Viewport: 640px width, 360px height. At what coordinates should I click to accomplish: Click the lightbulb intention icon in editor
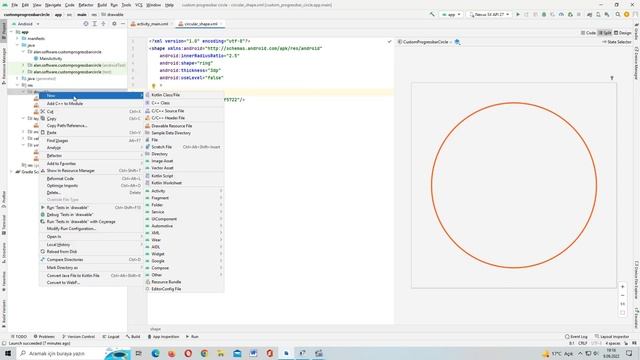coord(154,86)
